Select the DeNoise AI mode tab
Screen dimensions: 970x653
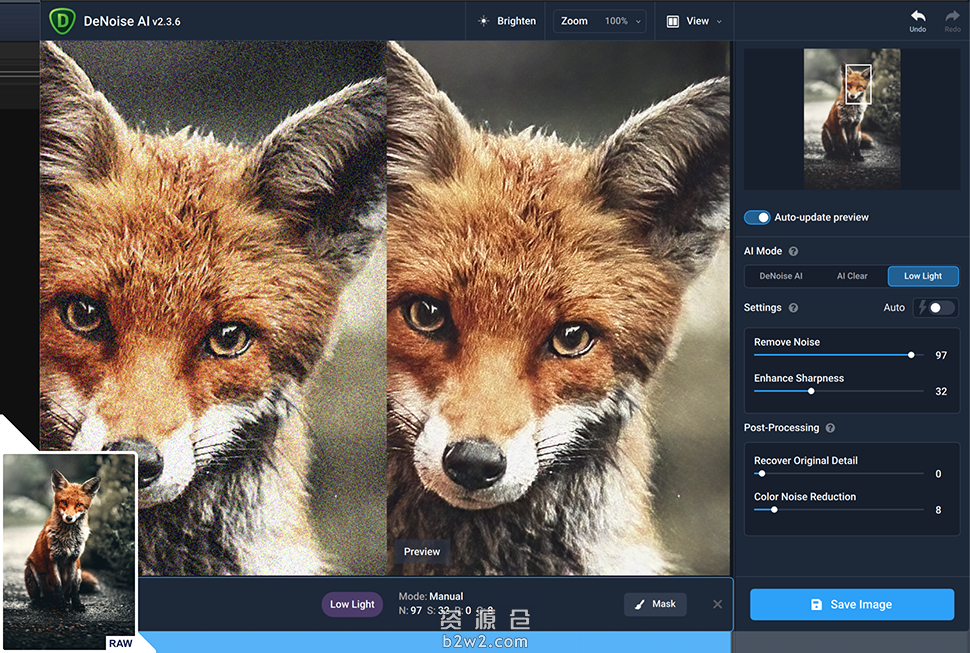tap(781, 276)
